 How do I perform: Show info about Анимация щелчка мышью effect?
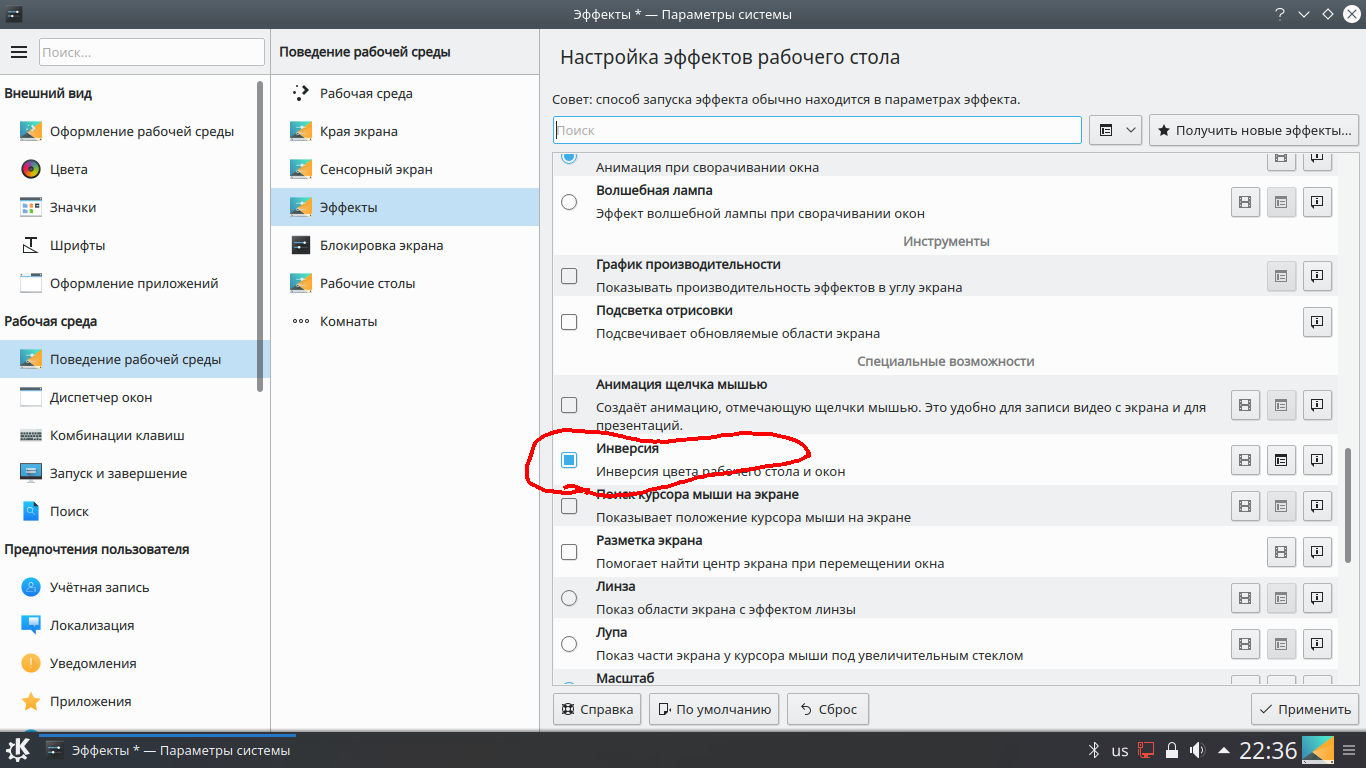tap(1318, 405)
